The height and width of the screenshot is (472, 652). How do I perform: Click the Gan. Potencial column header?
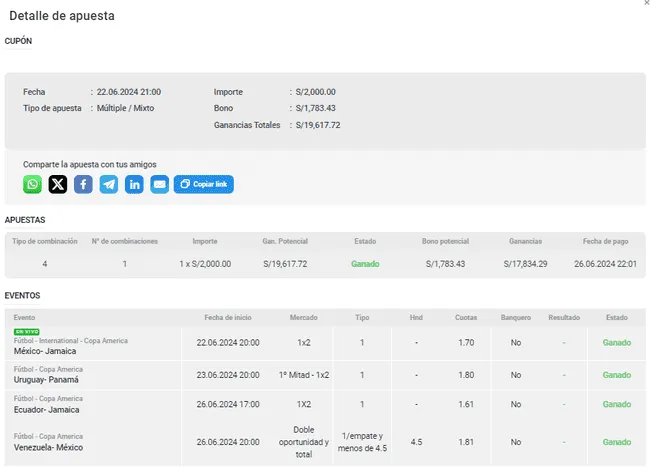pos(285,241)
